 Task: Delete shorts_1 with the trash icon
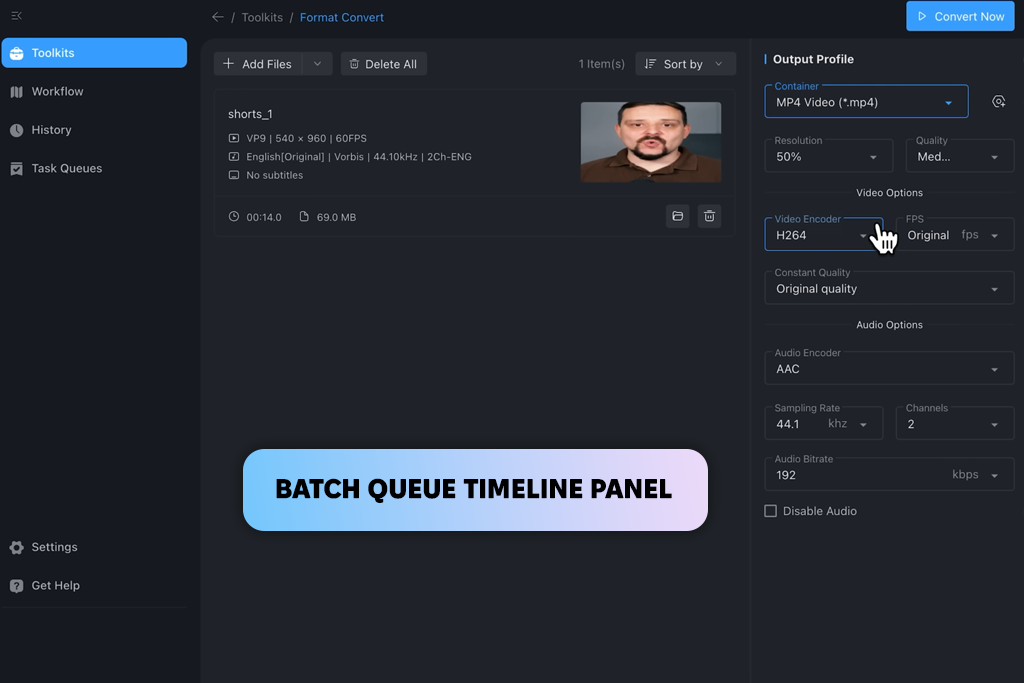pyautogui.click(x=709, y=216)
